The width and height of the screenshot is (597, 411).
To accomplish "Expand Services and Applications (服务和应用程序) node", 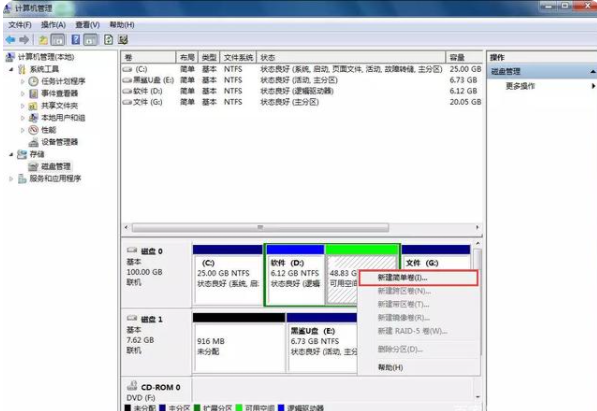I will tap(11, 178).
